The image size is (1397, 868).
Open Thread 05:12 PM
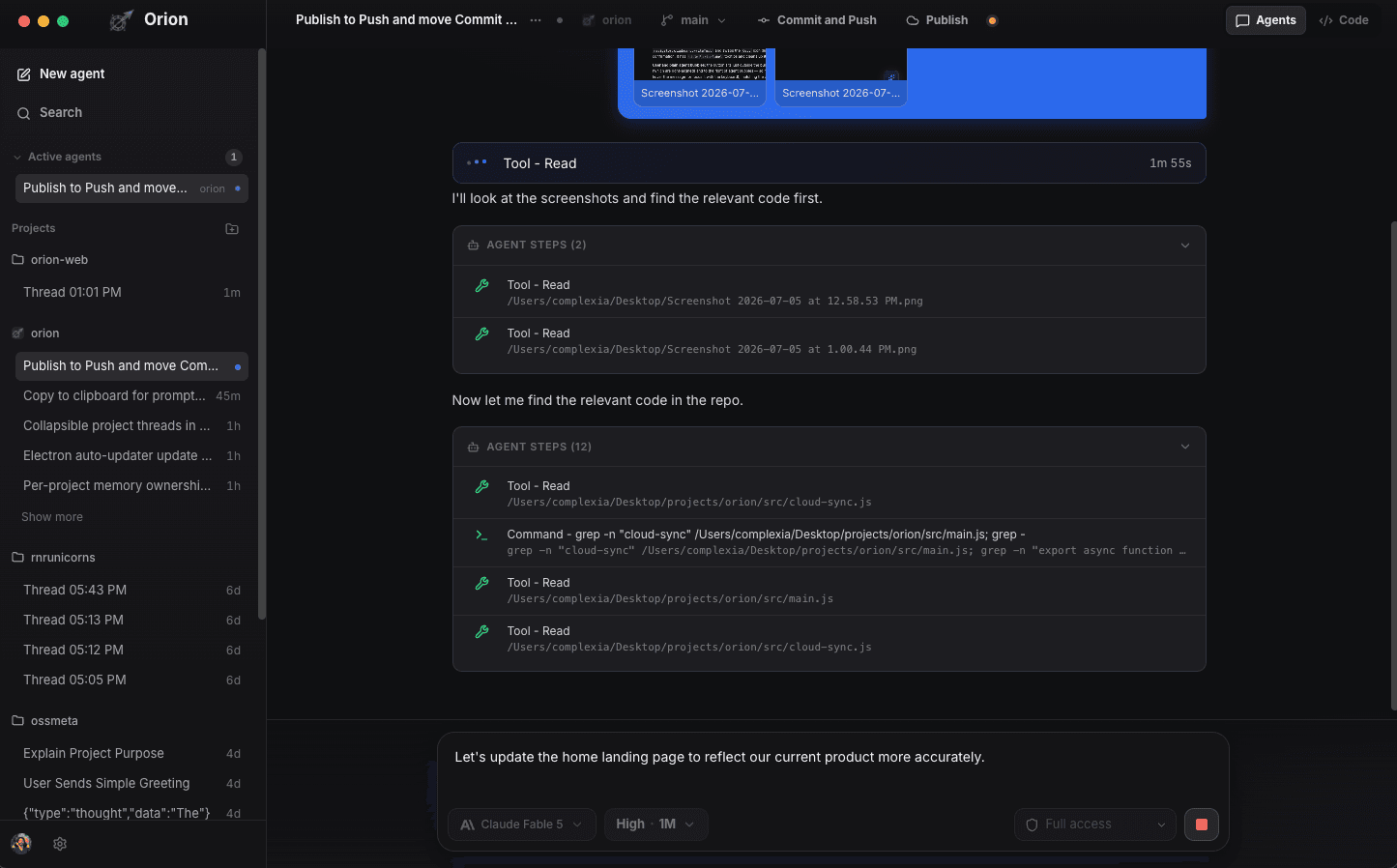(131, 651)
